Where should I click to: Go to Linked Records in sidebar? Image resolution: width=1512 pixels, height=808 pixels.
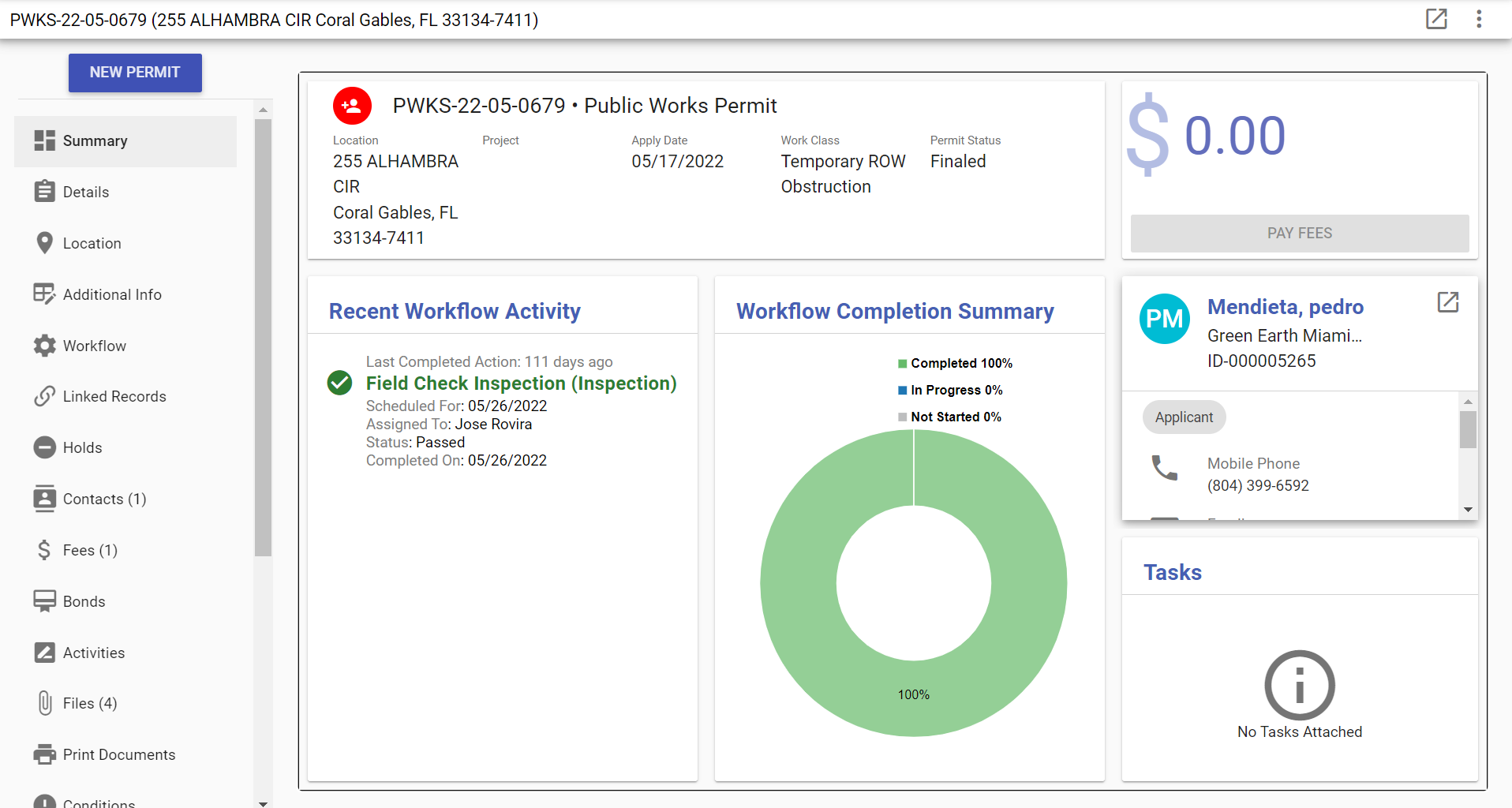(x=114, y=396)
